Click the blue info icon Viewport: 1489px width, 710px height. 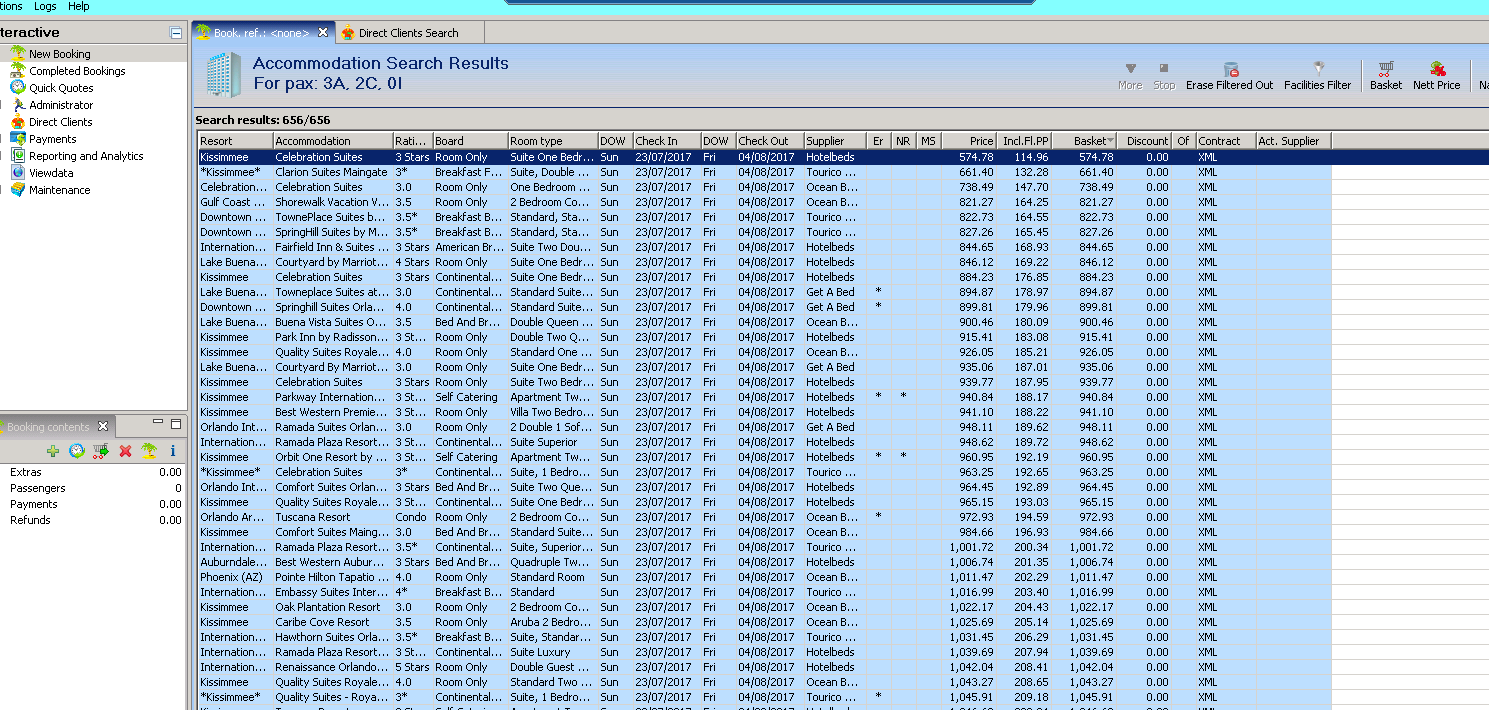[x=172, y=451]
